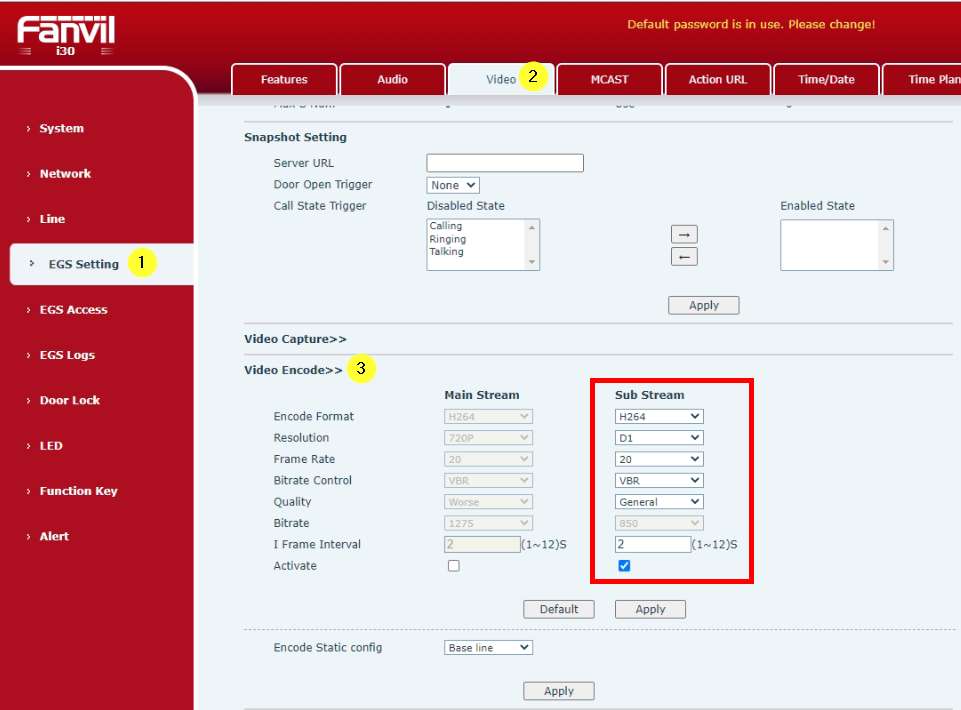The image size is (961, 710).
Task: Expand the Video Capture>> section
Action: [x=295, y=339]
